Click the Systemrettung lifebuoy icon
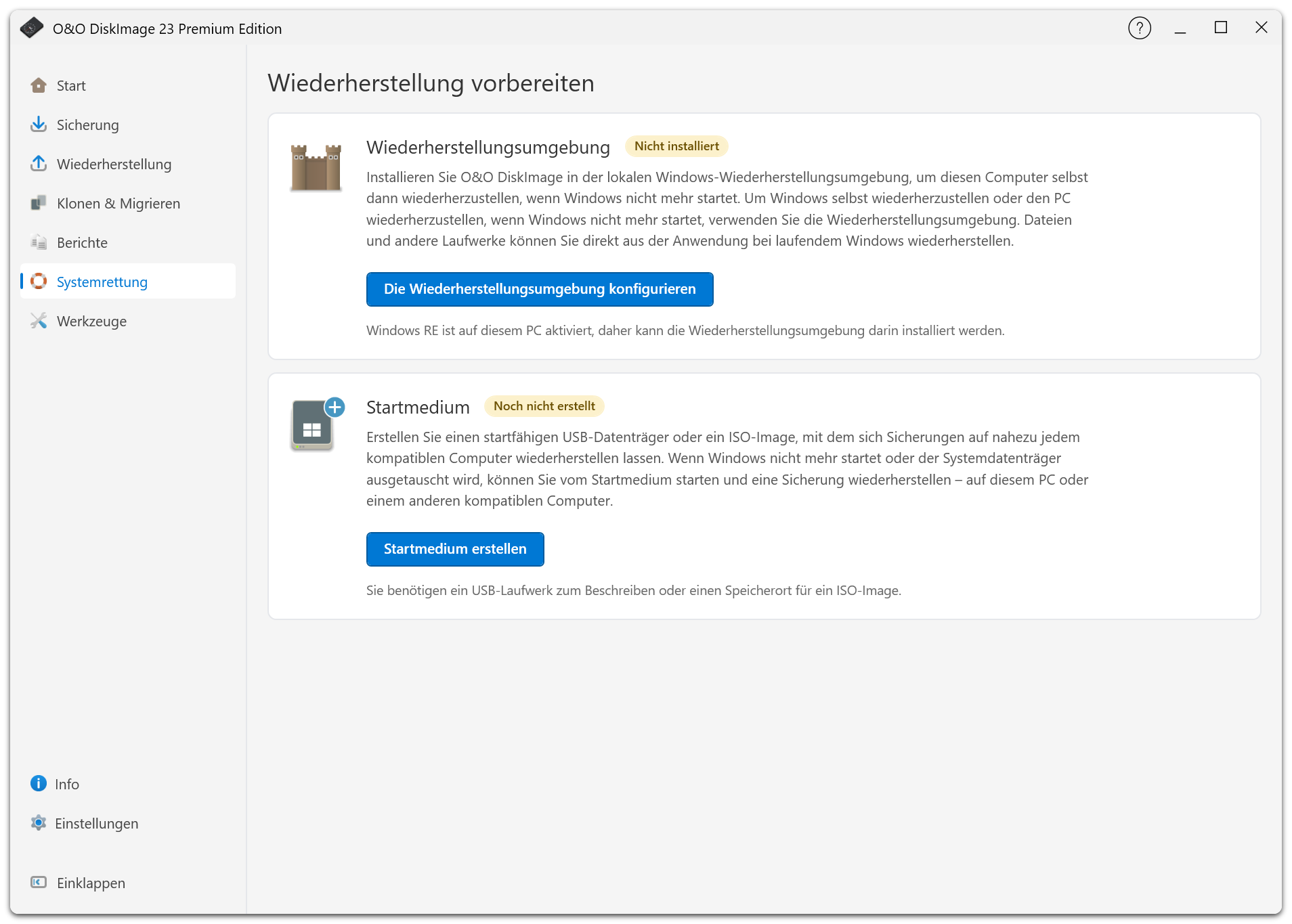Screen dimensions: 1292x924 click(39, 281)
